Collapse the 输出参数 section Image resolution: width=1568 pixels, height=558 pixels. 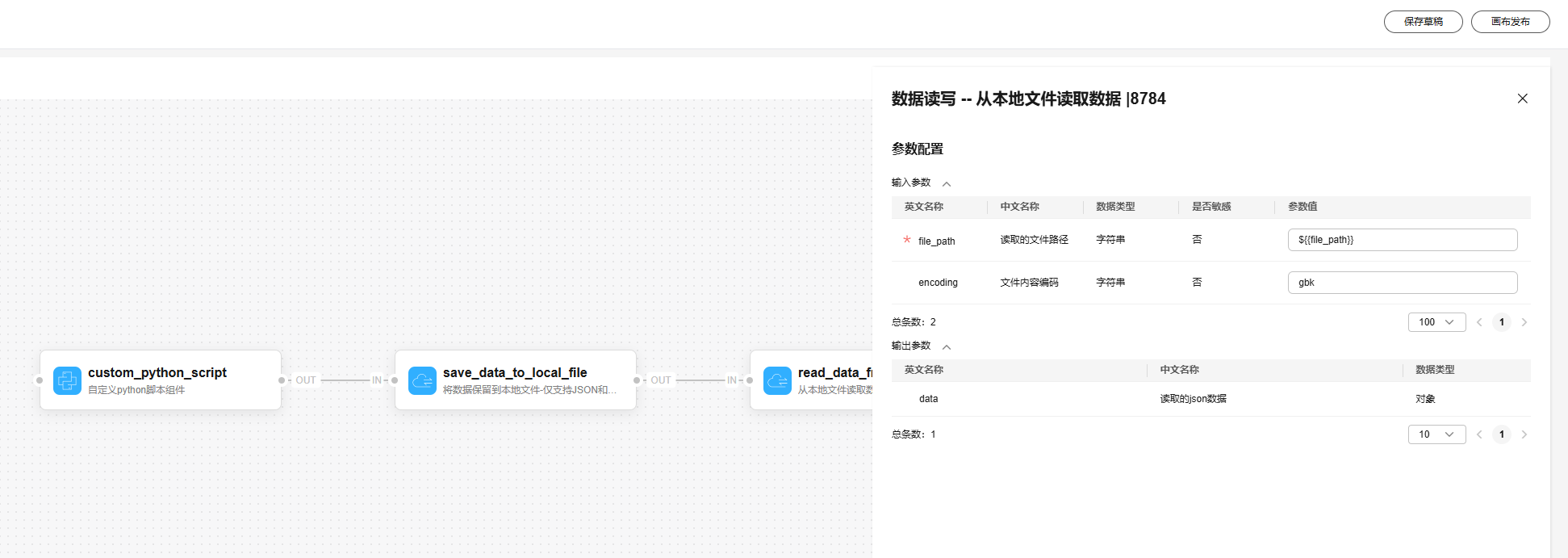[947, 347]
